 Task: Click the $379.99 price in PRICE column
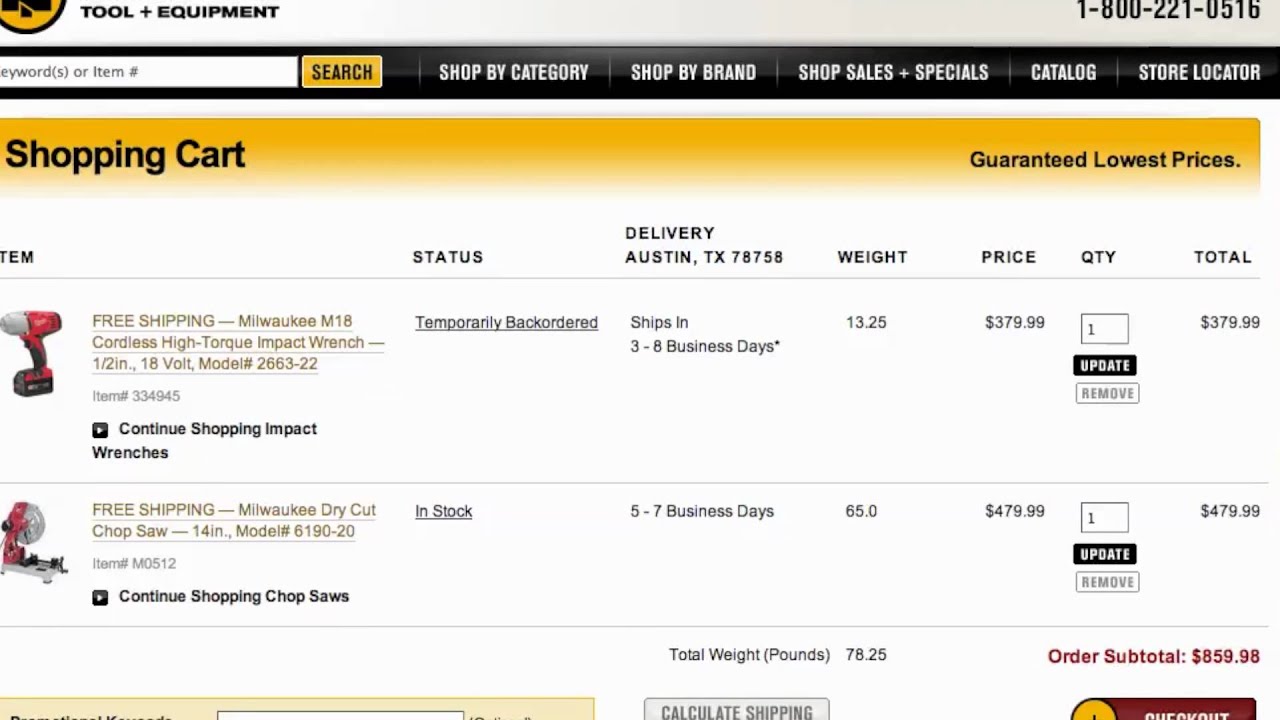coord(1014,322)
